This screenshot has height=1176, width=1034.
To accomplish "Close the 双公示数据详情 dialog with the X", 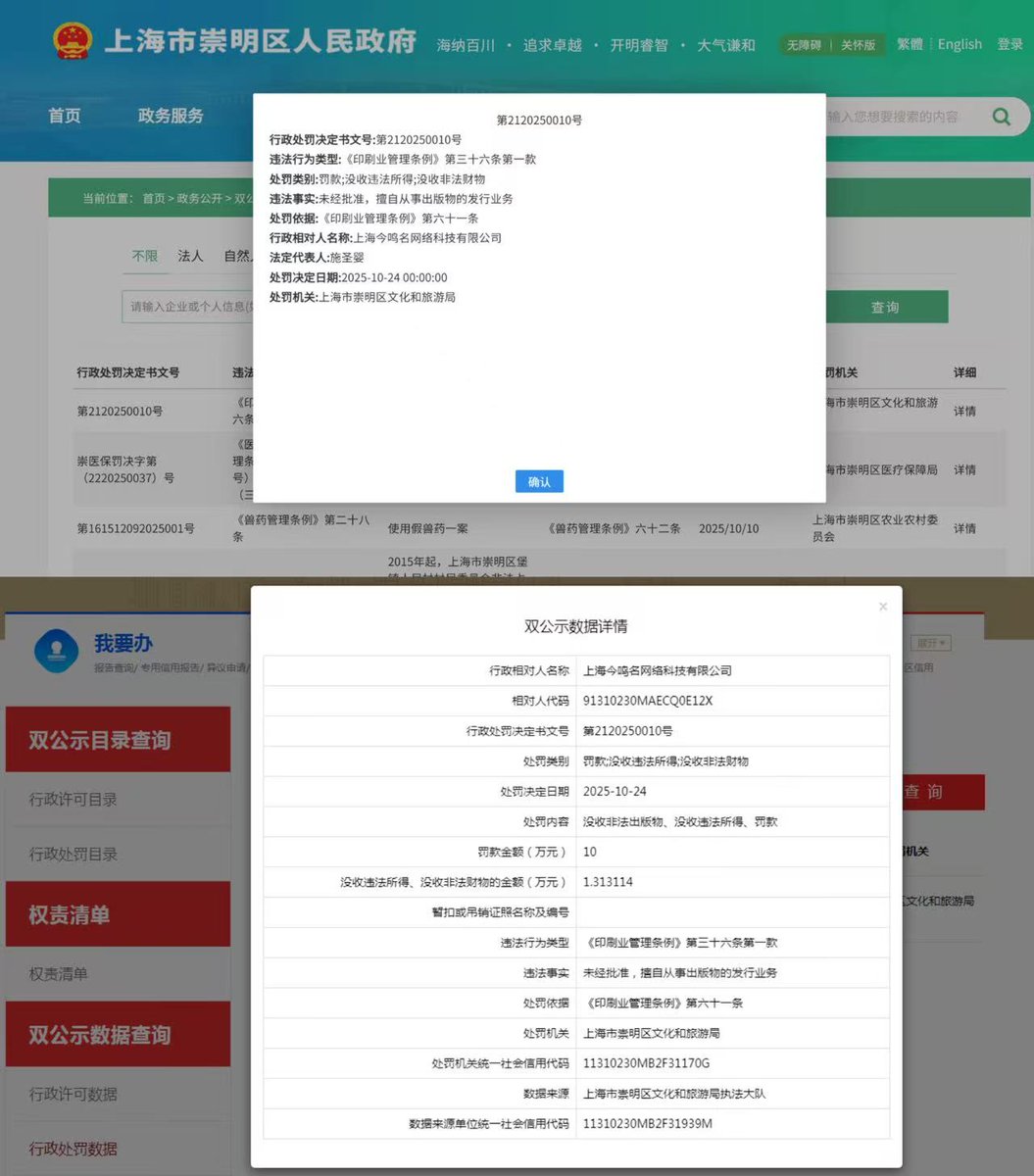I will [x=883, y=607].
